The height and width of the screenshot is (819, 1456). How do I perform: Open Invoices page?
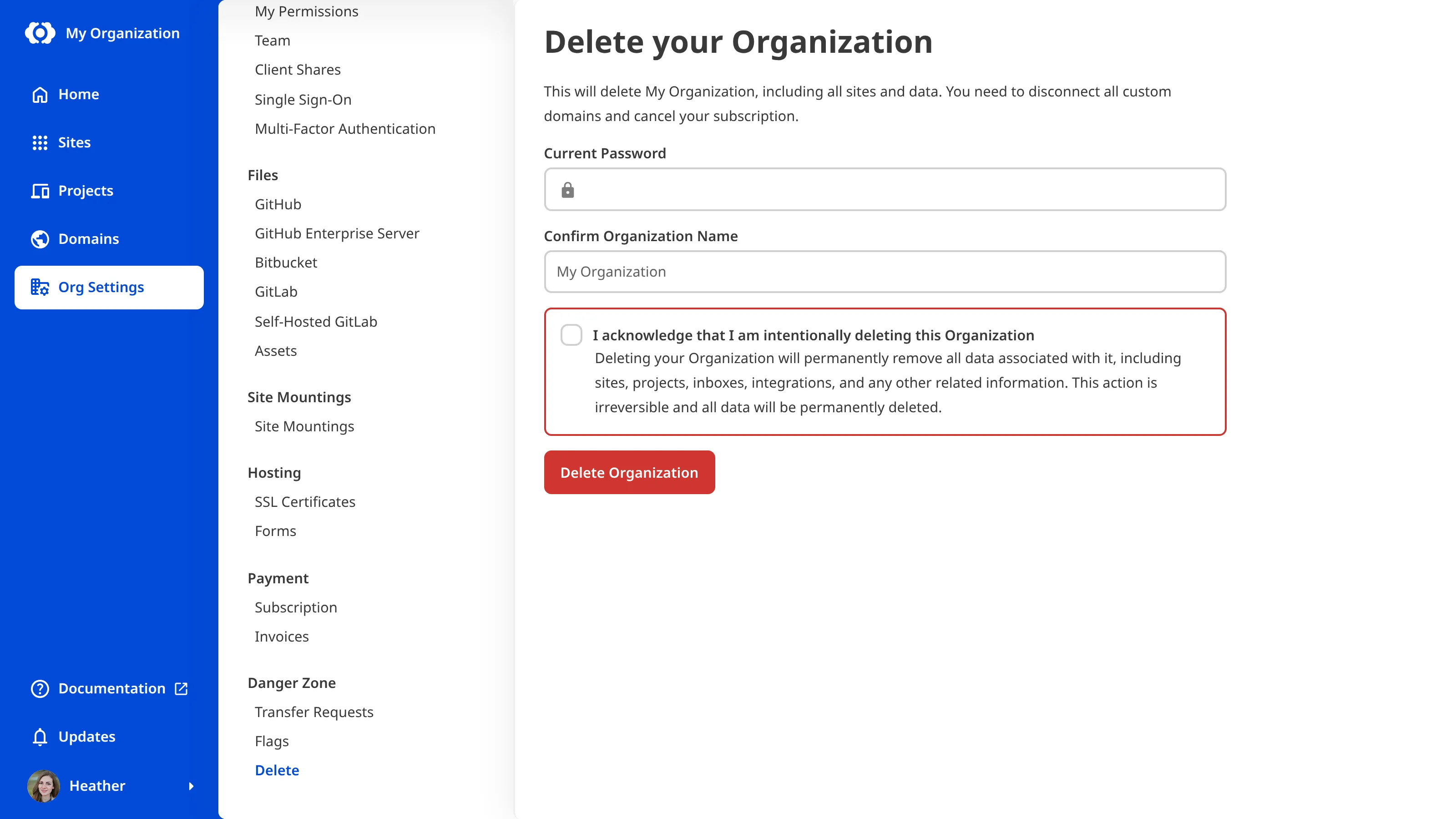(282, 637)
